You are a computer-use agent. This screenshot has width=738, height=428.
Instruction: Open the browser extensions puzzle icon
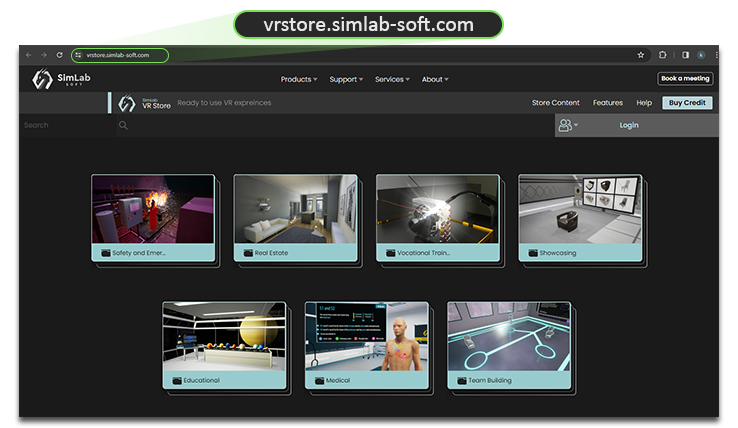pos(663,55)
